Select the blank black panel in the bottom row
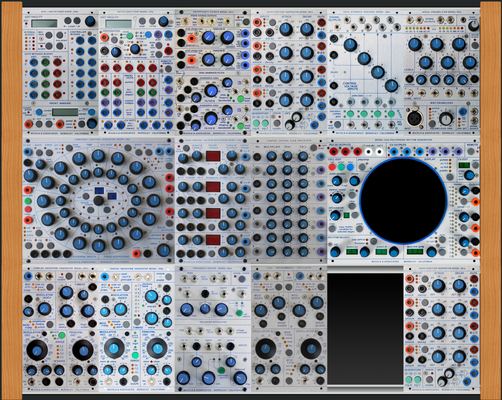The width and height of the screenshot is (502, 400). pyautogui.click(x=365, y=328)
